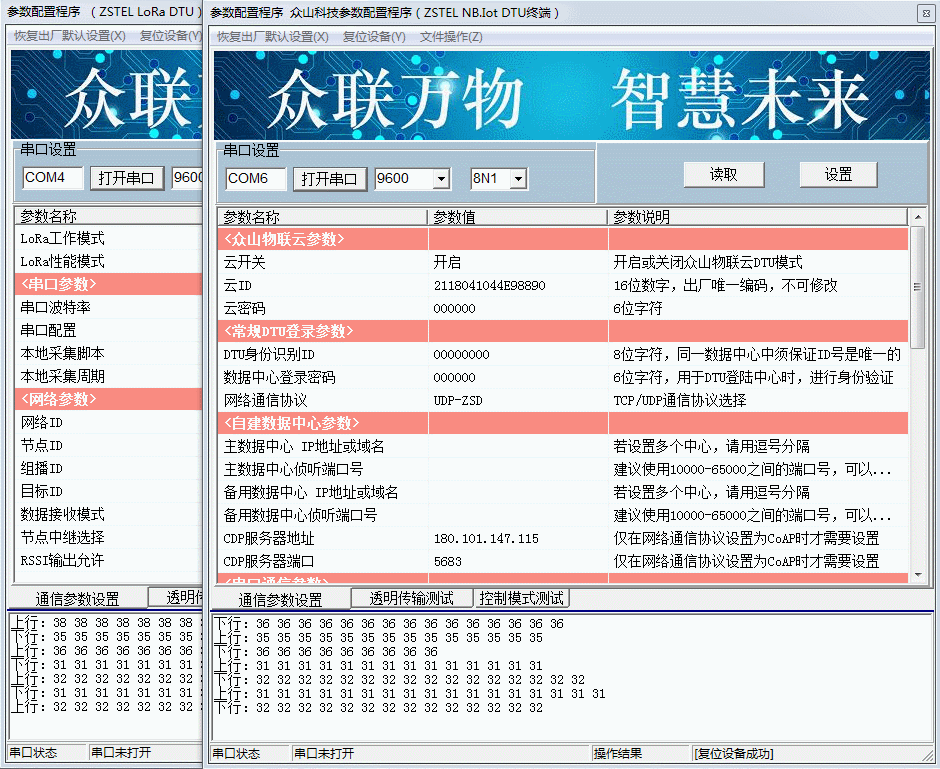Switch to 透明传输测试 tab
Image resolution: width=940 pixels, height=769 pixels.
point(411,598)
